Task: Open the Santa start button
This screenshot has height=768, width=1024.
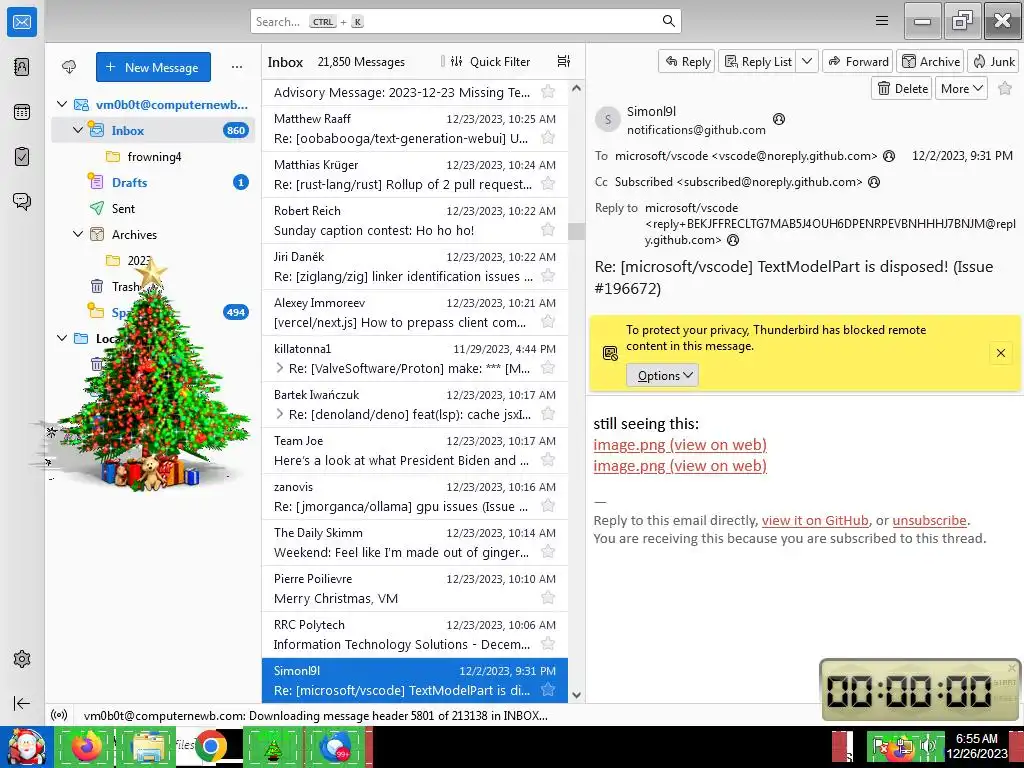Action: [x=26, y=746]
